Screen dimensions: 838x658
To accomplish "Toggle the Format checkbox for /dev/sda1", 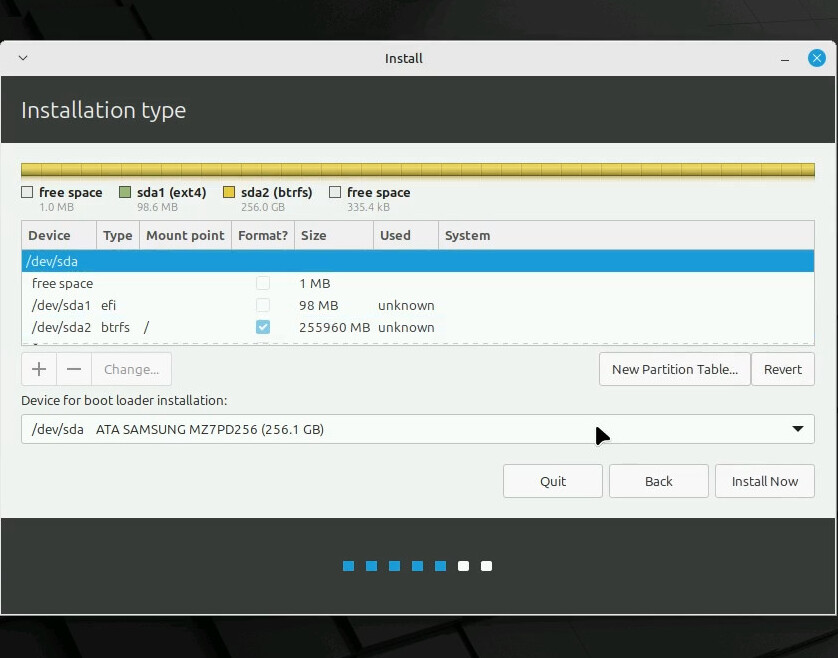I will pos(262,305).
